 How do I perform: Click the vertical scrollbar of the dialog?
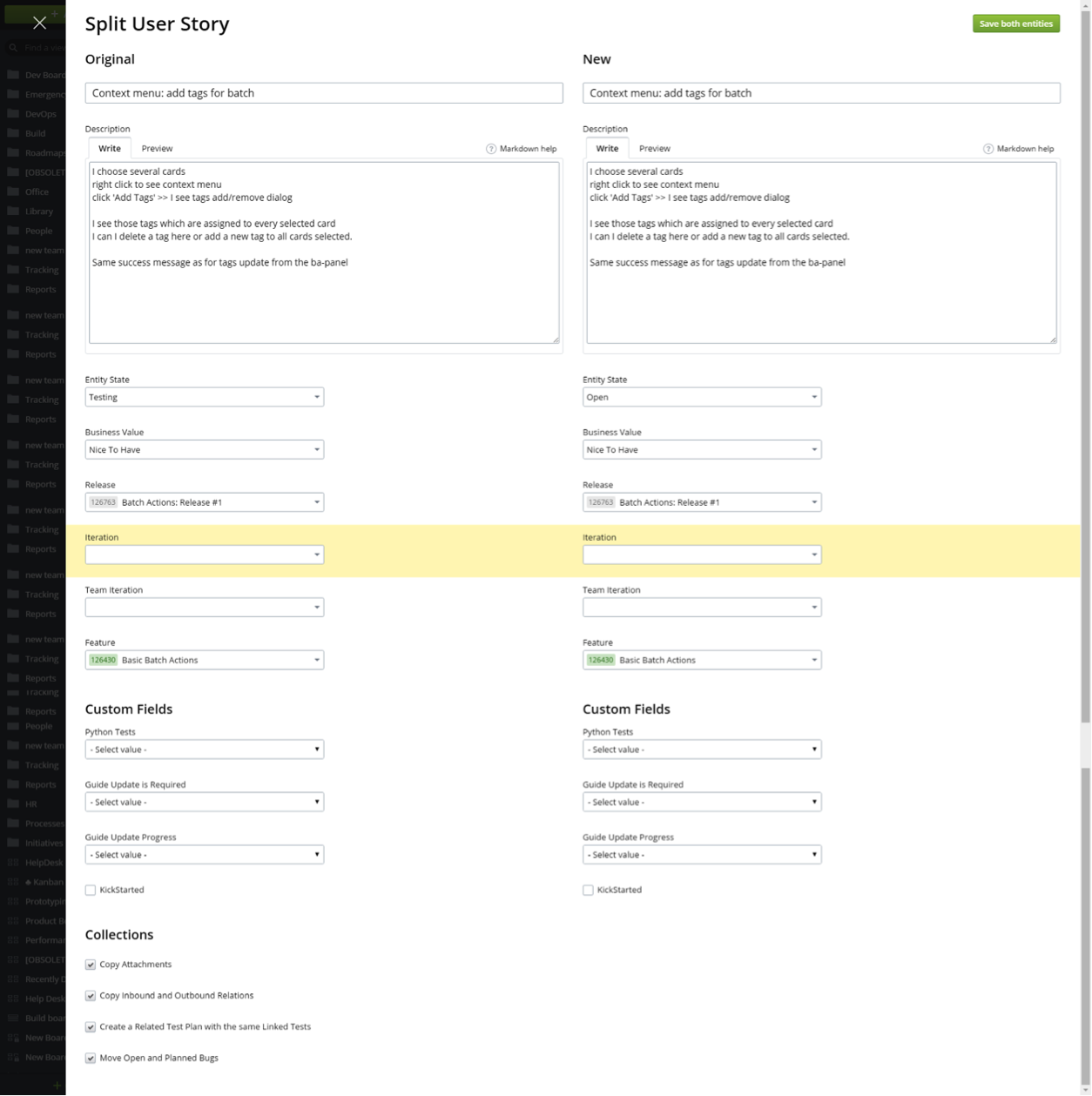click(x=1085, y=366)
